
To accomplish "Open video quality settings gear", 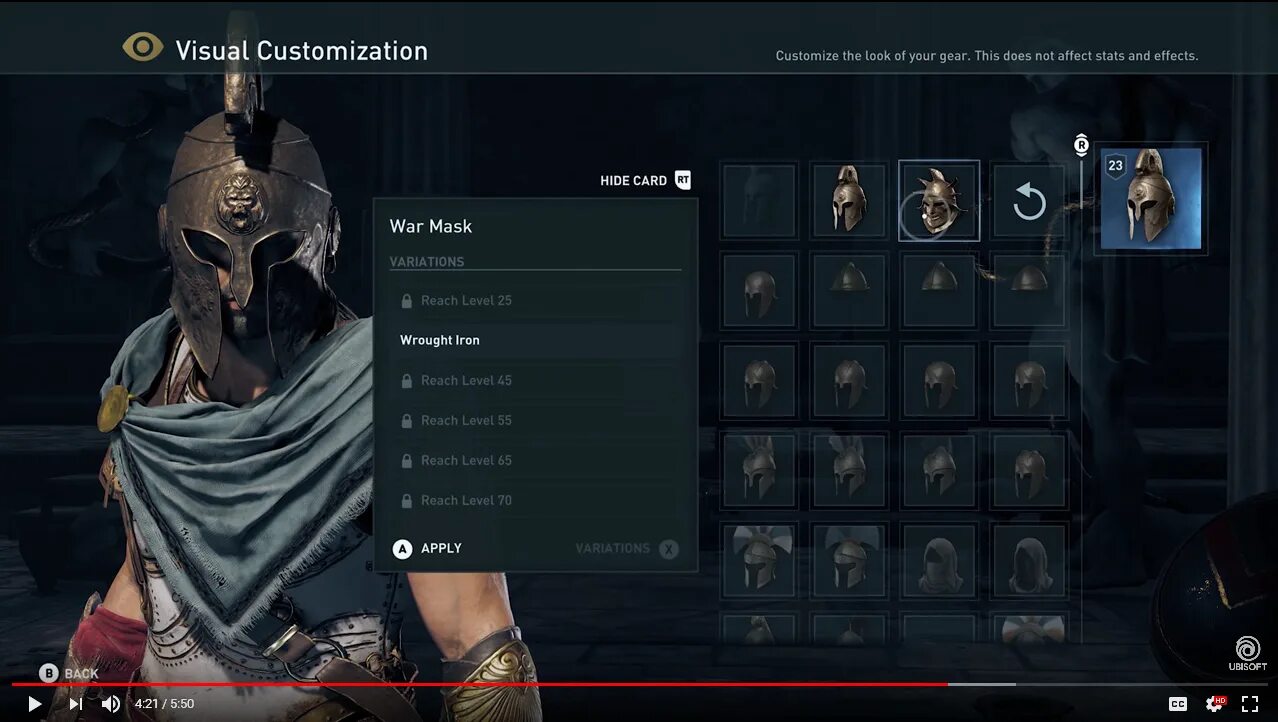I will click(x=1215, y=704).
